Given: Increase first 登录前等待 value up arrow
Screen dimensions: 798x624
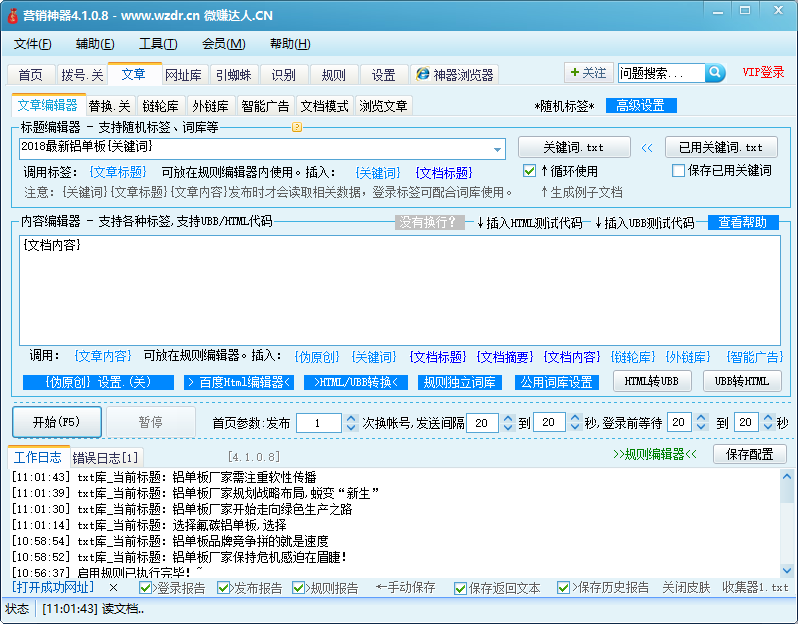Looking at the screenshot, I should click(x=701, y=418).
